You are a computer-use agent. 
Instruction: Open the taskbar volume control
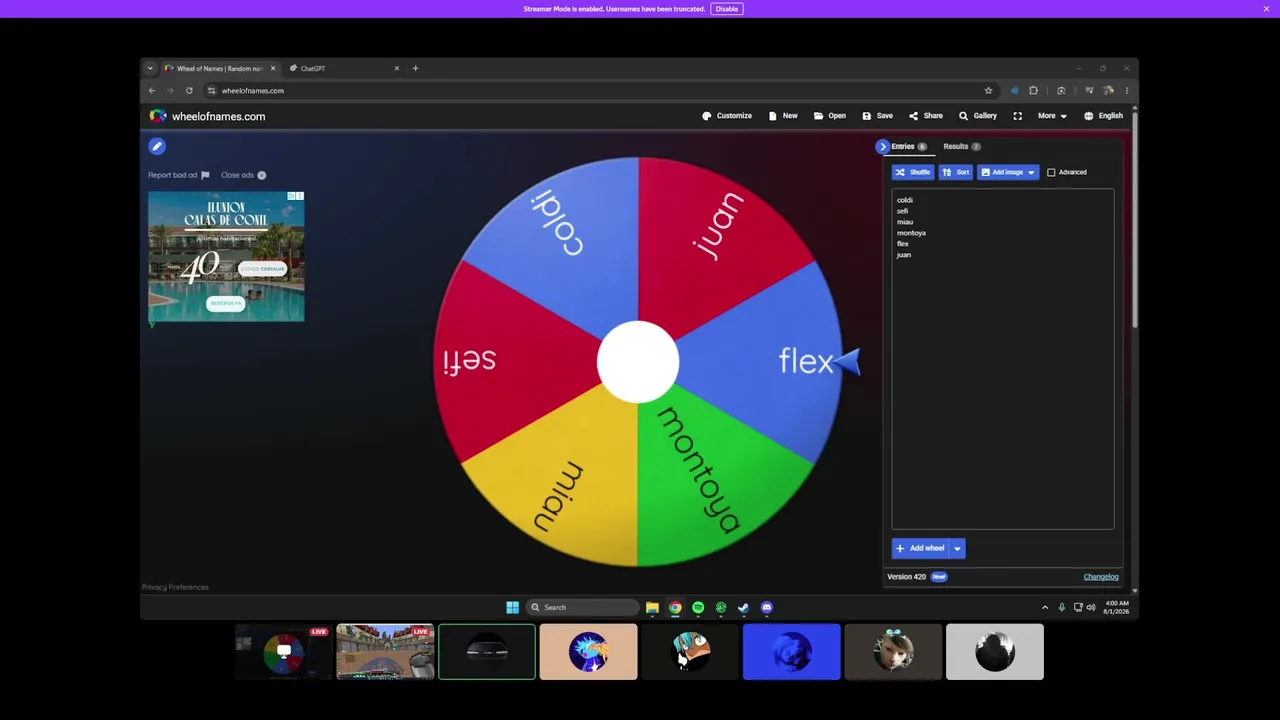tap(1090, 607)
